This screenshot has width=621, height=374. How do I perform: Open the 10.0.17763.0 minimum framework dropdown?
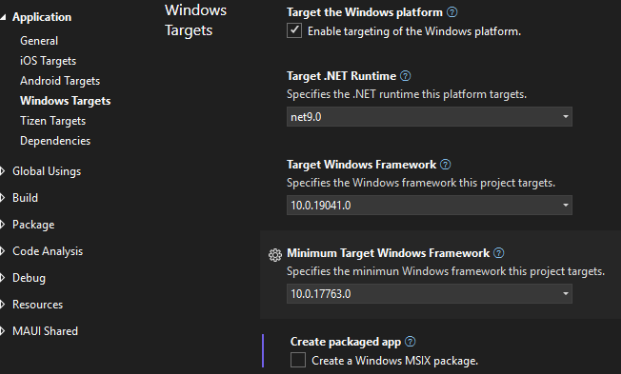(x=429, y=294)
